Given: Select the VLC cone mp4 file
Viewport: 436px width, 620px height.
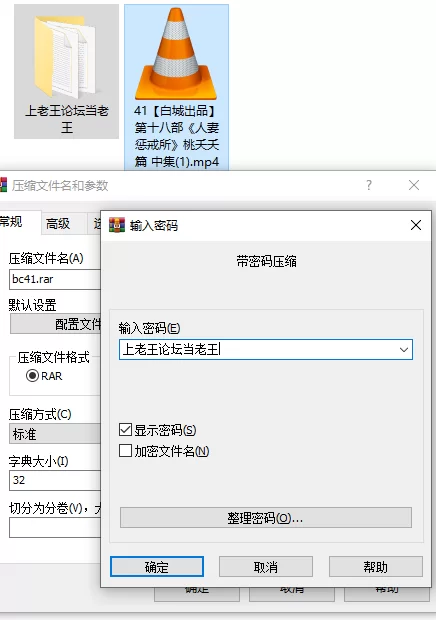Looking at the screenshot, I should [176, 87].
